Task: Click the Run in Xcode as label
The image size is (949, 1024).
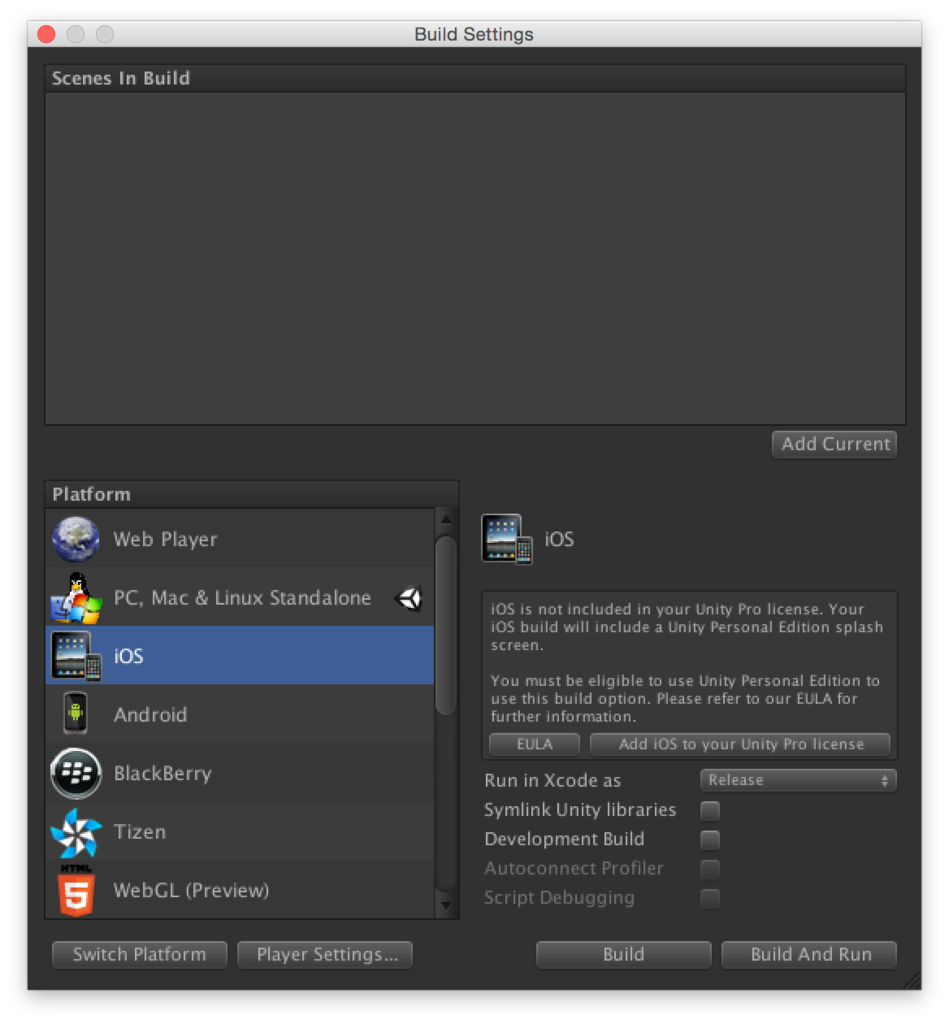Action: (553, 780)
